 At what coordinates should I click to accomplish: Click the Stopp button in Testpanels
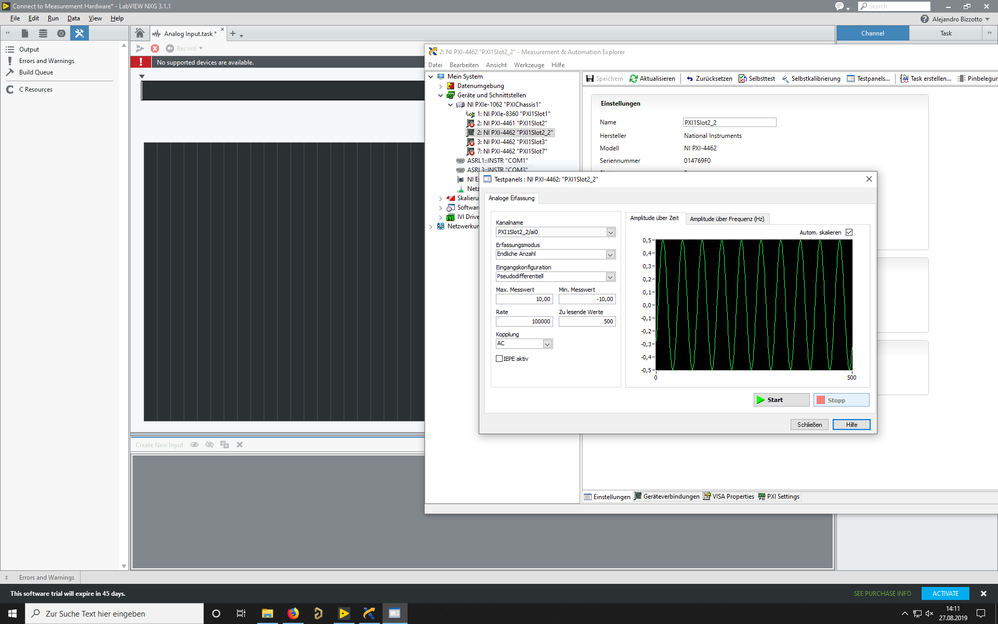(x=841, y=400)
